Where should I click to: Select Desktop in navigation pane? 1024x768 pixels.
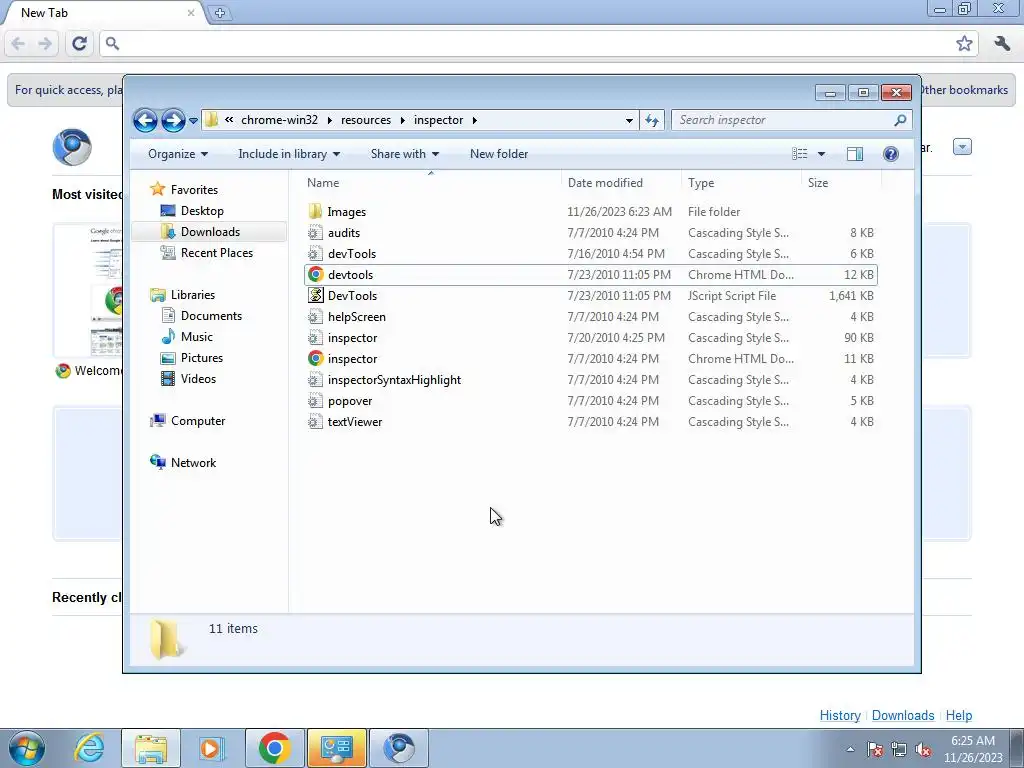click(x=202, y=211)
